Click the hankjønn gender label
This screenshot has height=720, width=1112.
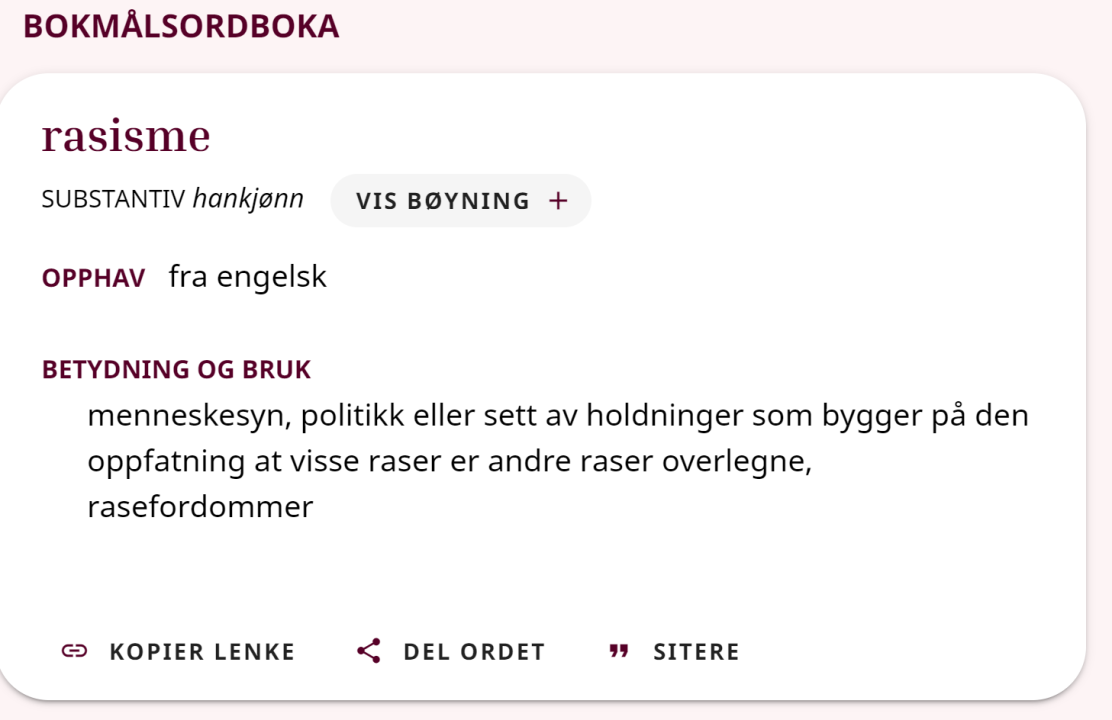pyautogui.click(x=248, y=199)
